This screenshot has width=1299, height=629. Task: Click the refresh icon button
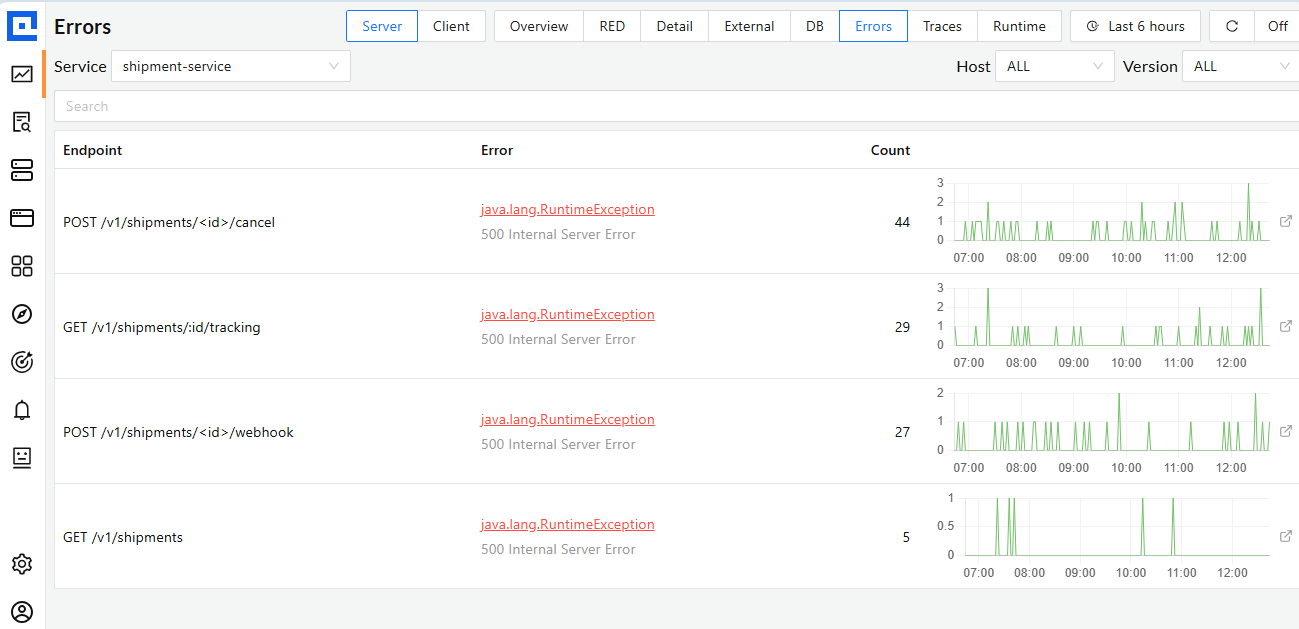pyautogui.click(x=1232, y=26)
